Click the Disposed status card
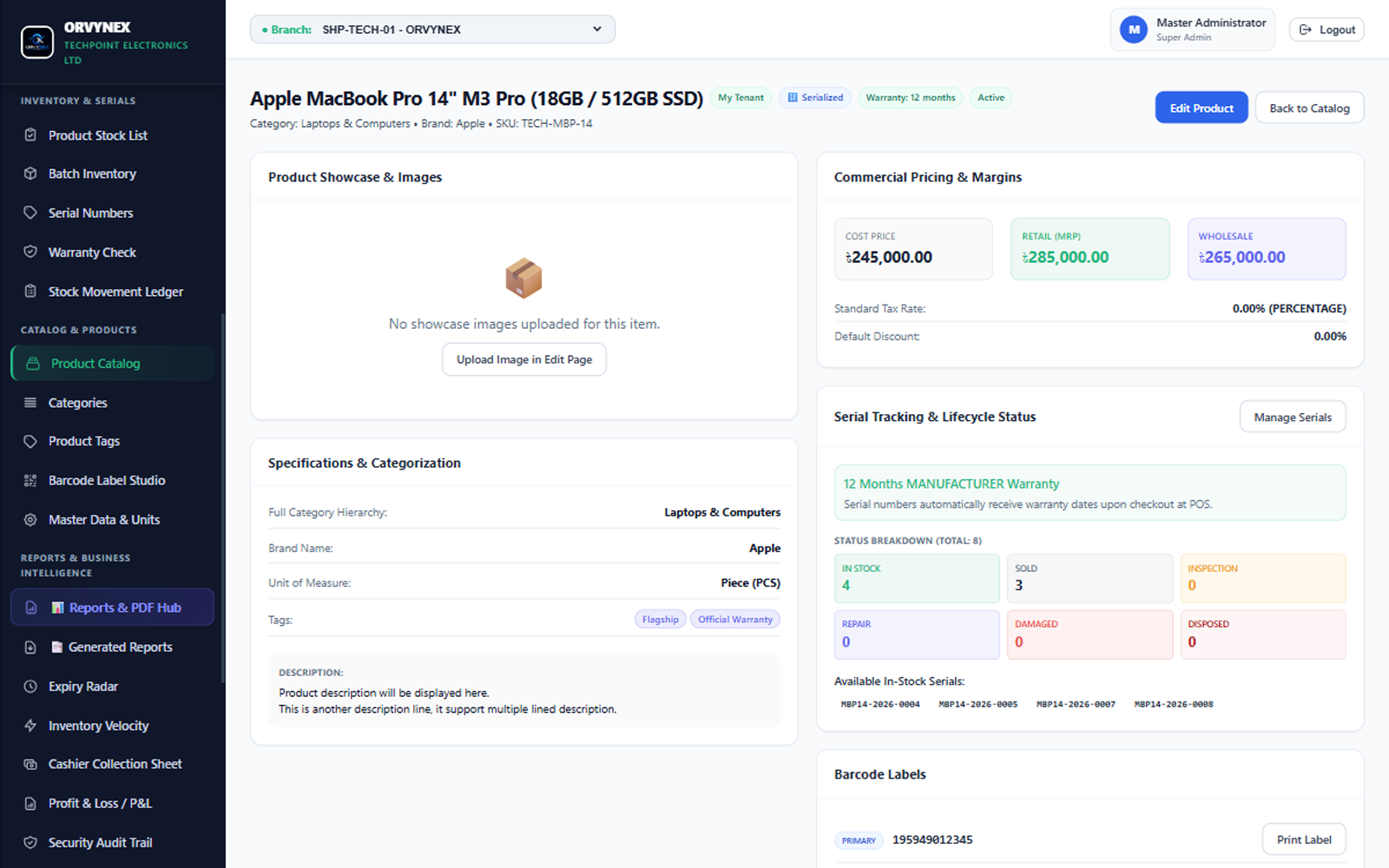 tap(1263, 635)
